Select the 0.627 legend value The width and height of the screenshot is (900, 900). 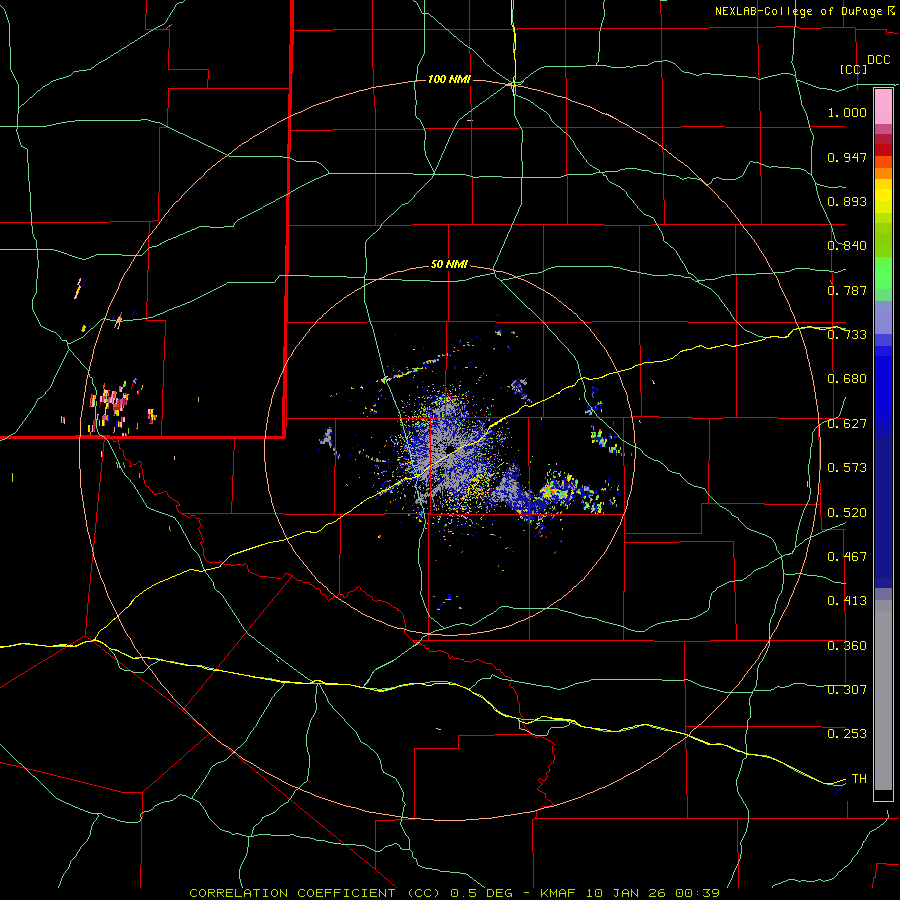click(x=847, y=424)
